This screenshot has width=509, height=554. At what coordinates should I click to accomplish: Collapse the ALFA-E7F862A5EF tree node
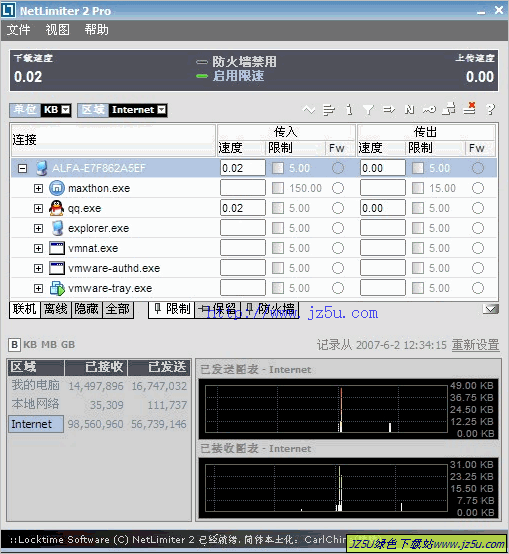22,168
